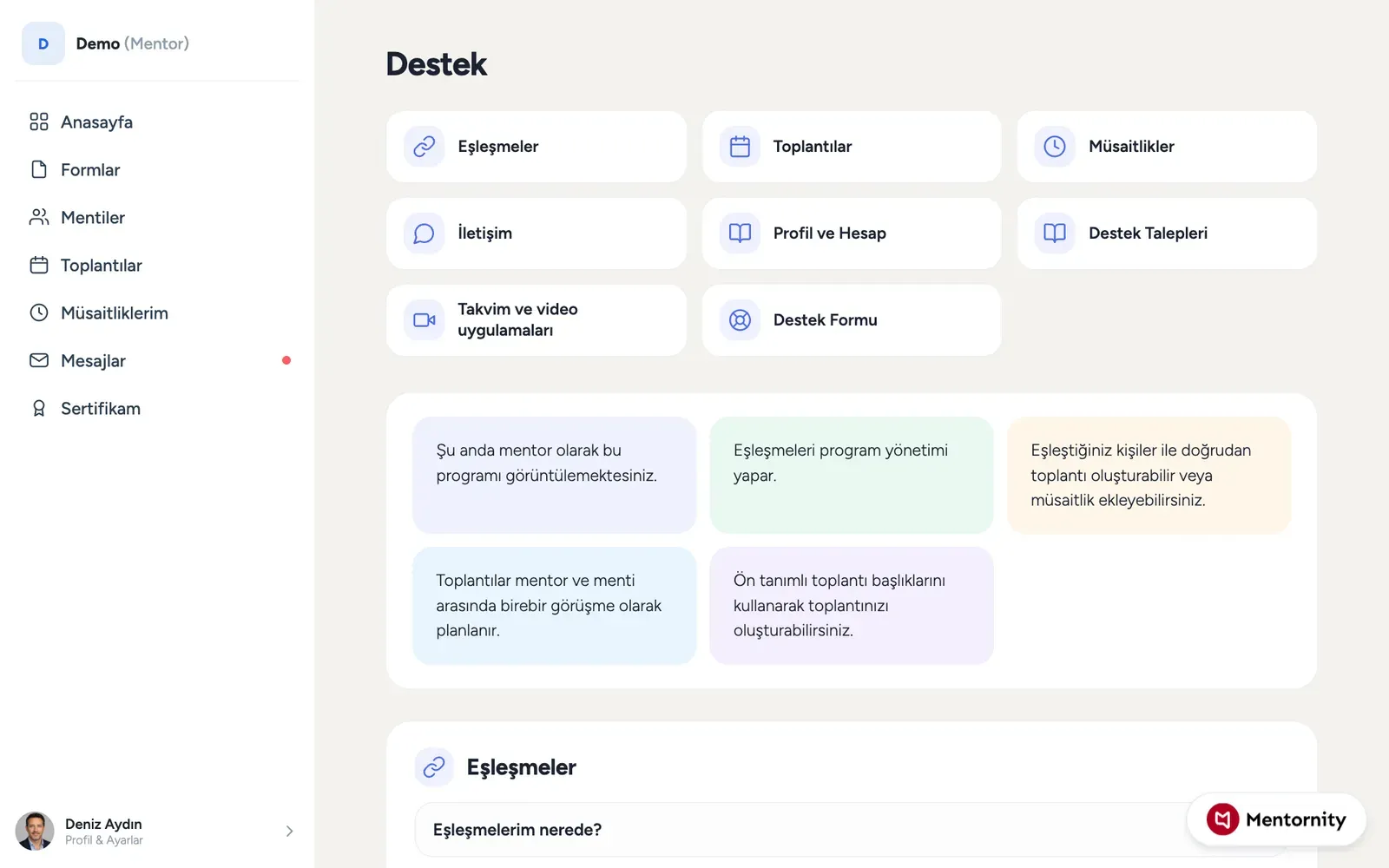Click the link icon on Eşleşmeler card
The width and height of the screenshot is (1389, 868).
pos(424,147)
